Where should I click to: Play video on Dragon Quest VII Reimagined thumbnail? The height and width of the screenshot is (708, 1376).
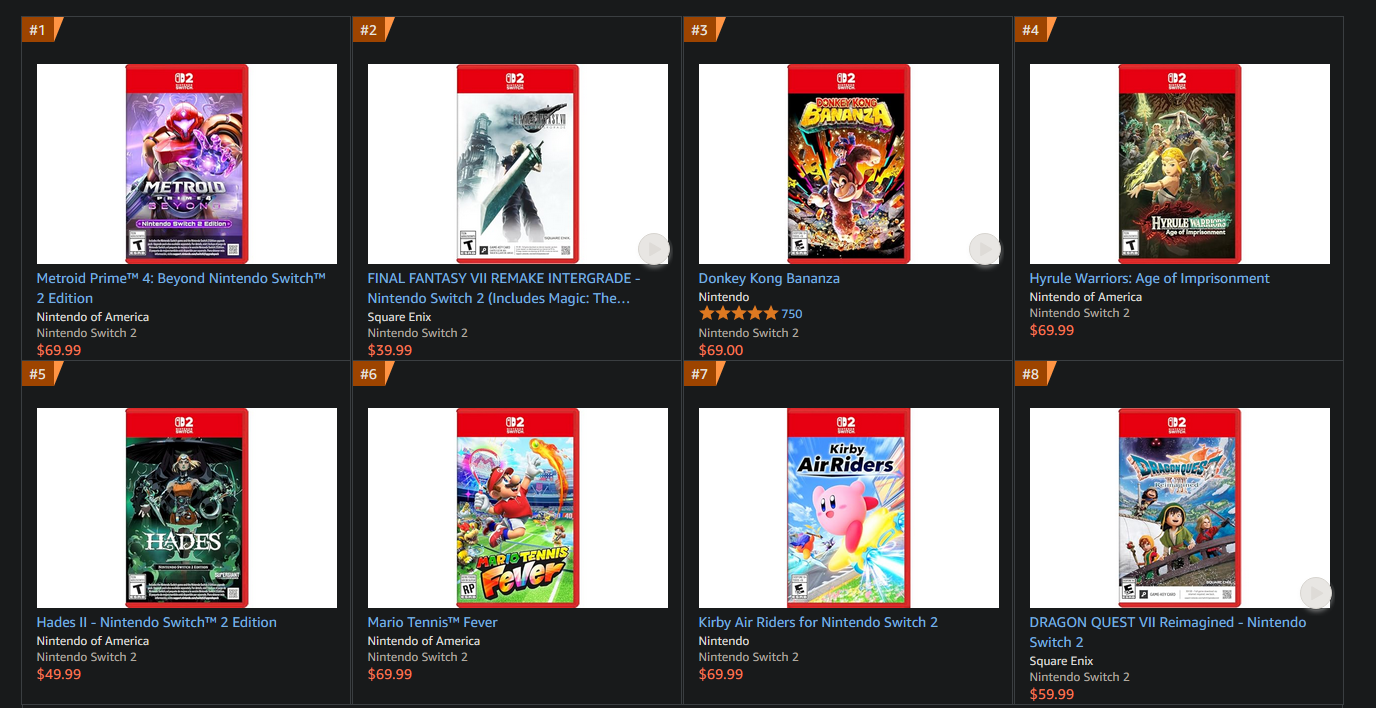pyautogui.click(x=1315, y=593)
